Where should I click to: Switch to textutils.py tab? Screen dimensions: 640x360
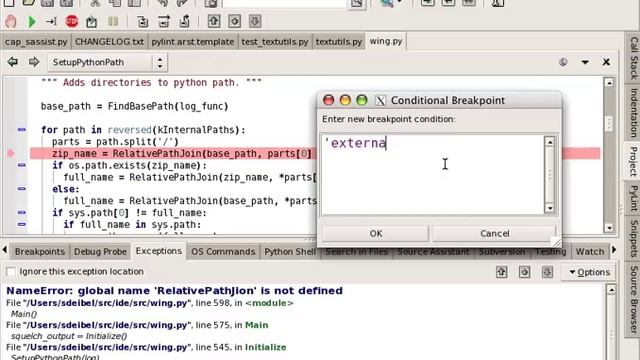tap(339, 42)
